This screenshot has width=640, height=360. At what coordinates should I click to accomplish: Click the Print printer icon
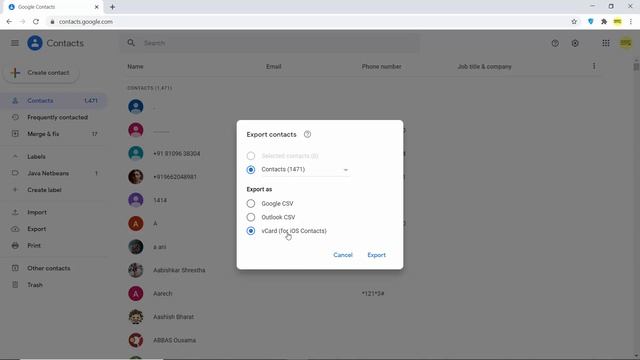click(15, 245)
